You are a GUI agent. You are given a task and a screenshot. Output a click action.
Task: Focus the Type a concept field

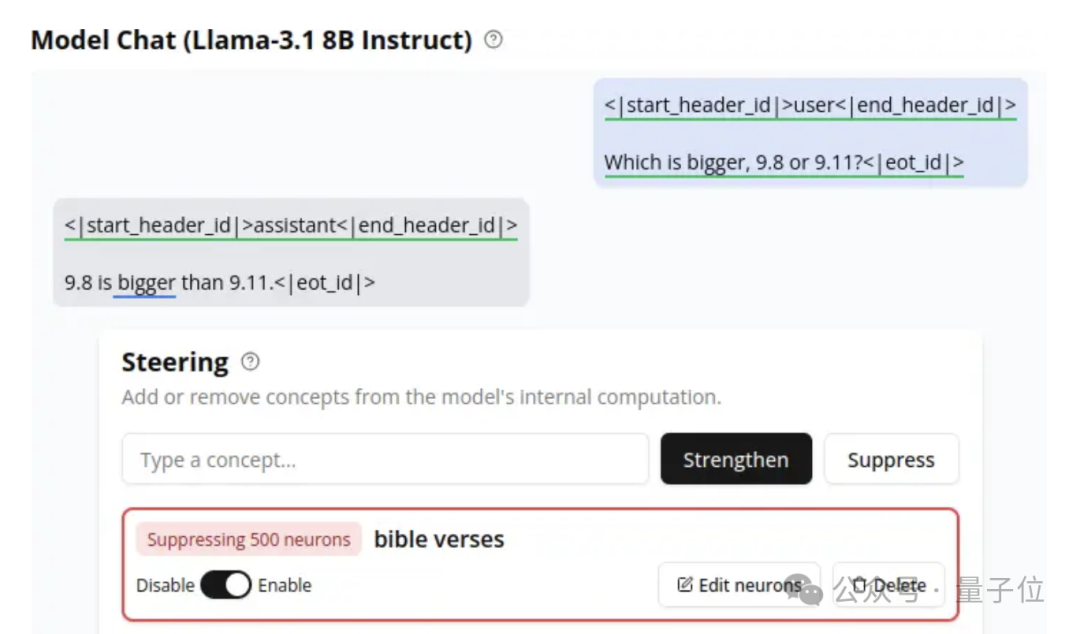tap(385, 459)
